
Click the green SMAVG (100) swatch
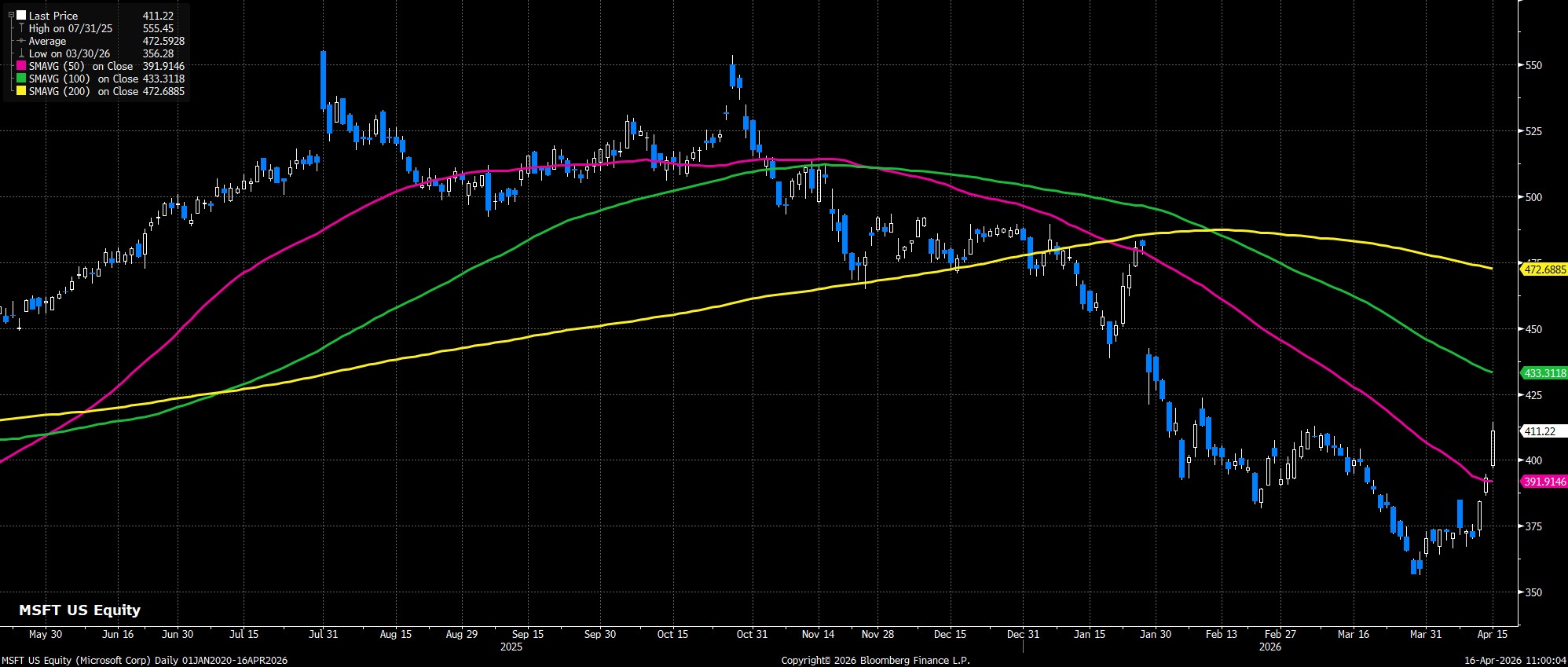(20, 79)
